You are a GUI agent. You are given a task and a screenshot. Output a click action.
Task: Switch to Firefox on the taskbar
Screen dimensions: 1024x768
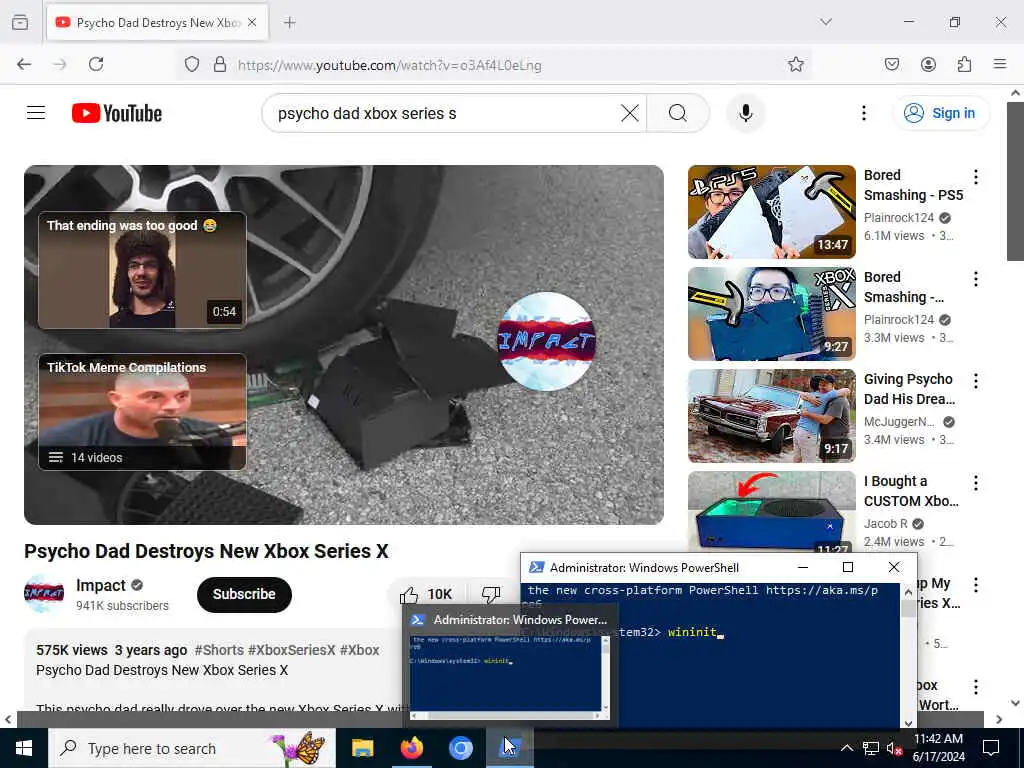pyautogui.click(x=411, y=748)
